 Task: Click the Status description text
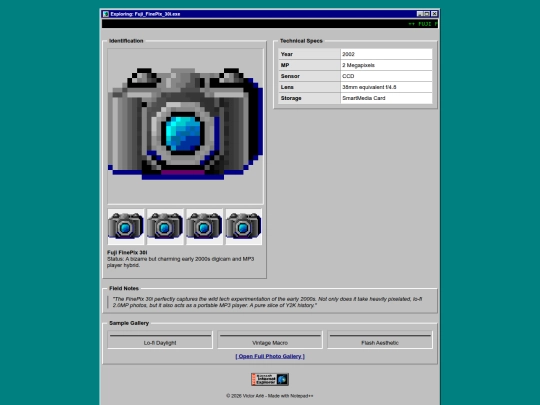[180, 262]
